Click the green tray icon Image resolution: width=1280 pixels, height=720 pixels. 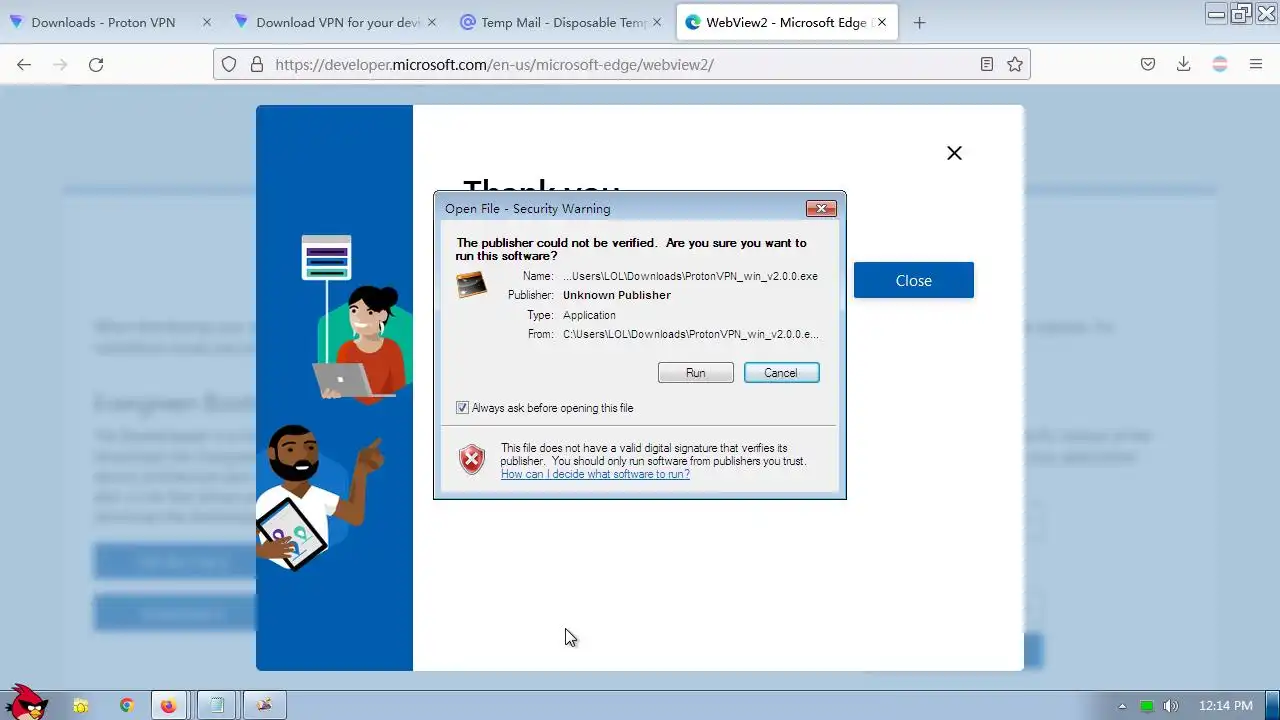point(1147,706)
